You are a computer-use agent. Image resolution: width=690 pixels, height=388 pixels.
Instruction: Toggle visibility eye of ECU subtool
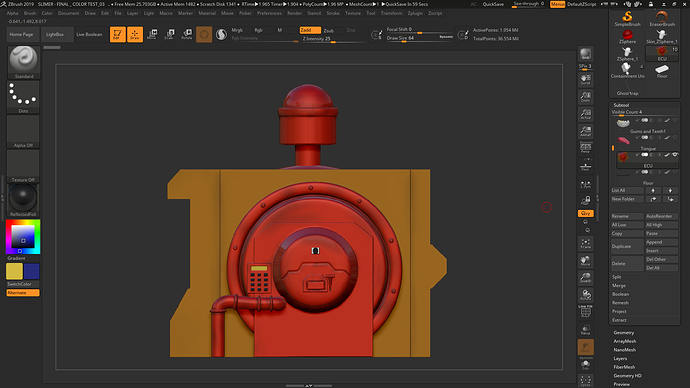[675, 154]
